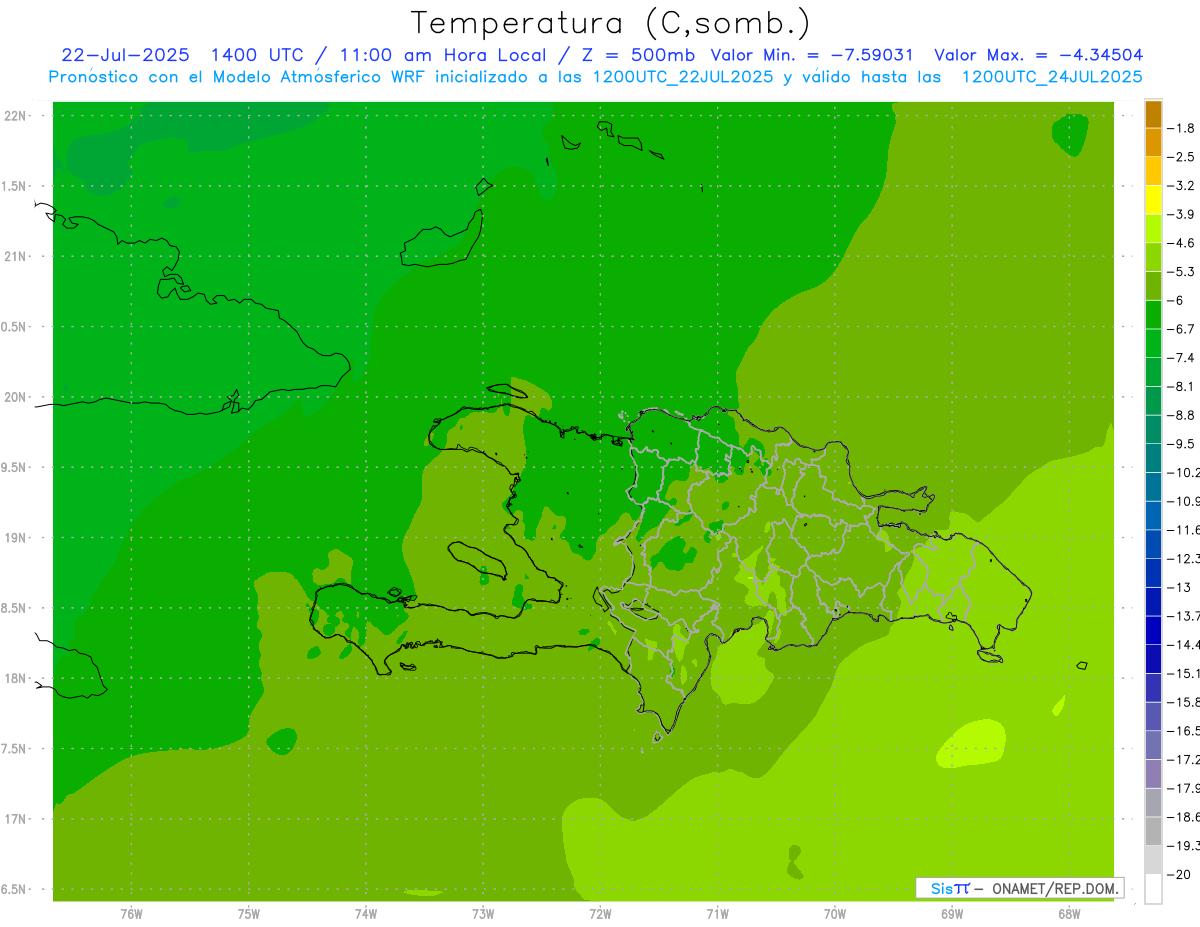Click the '71W' longitude label

(717, 913)
